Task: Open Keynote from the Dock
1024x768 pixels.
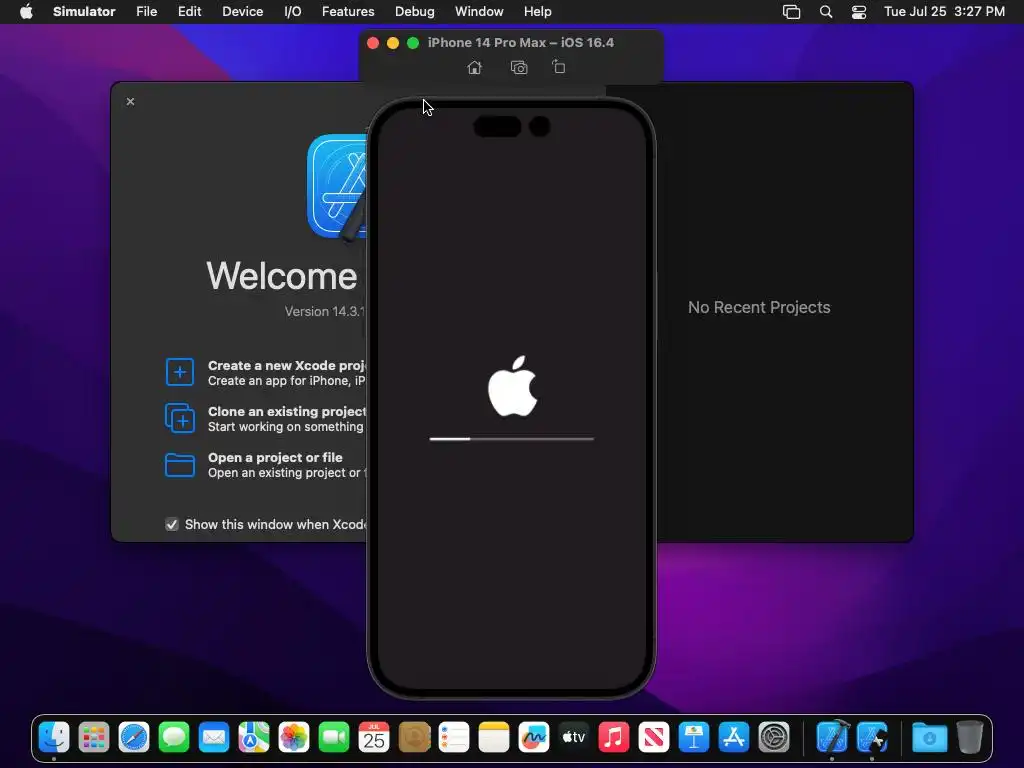Action: pos(694,737)
